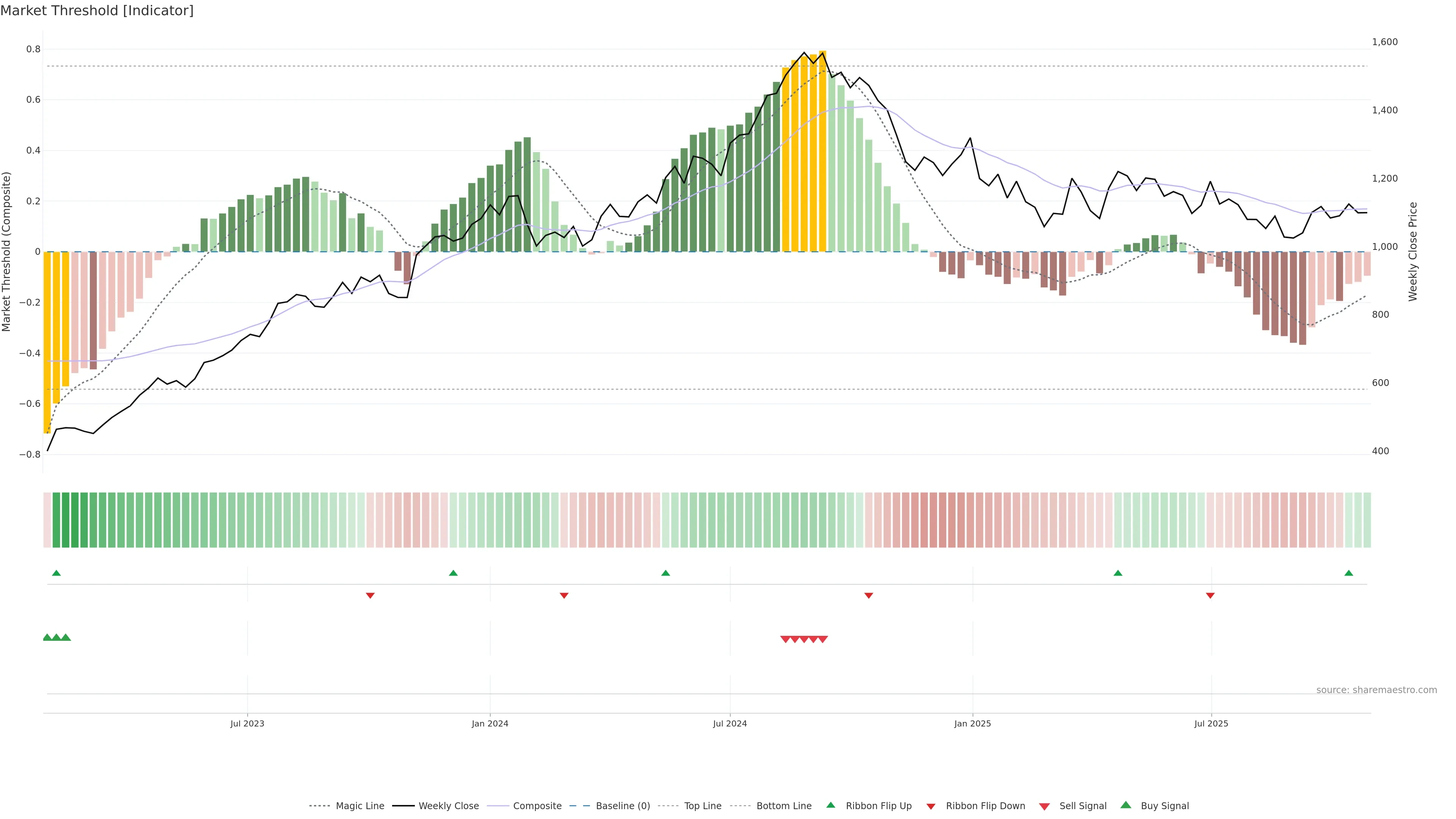Screen dimensions: 1456x819
Task: Click Ribbon Flip Up marker between Jan and Jul 2025
Action: point(1117,573)
